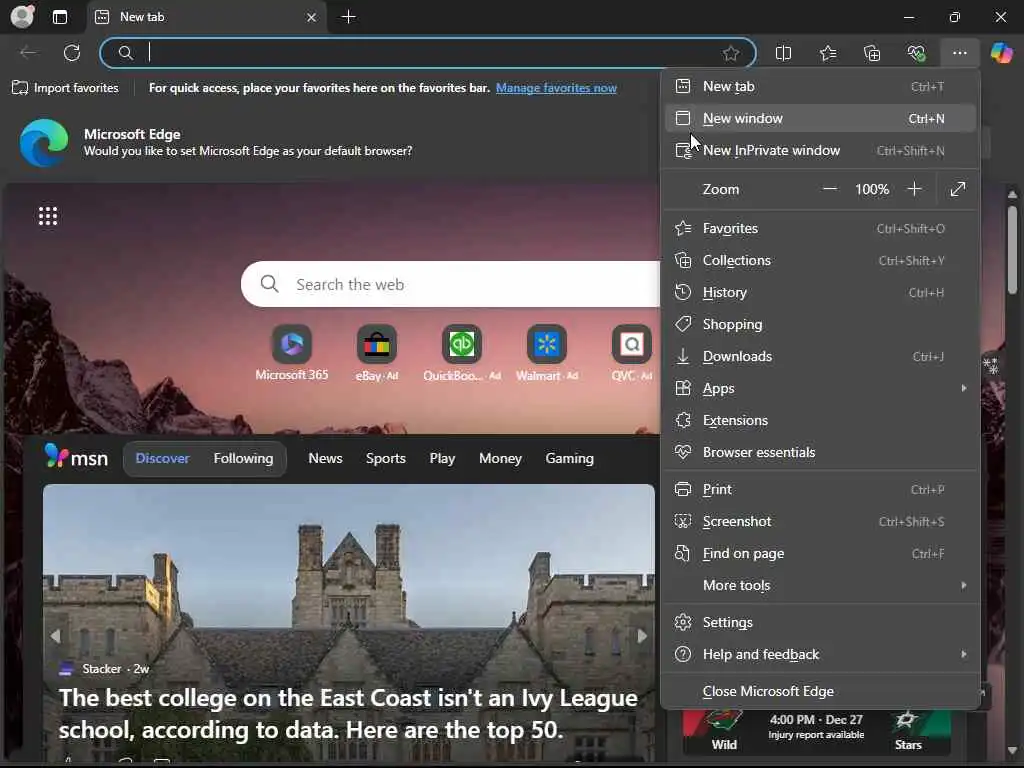
Task: Open Downloads from the menu
Action: (x=820, y=357)
